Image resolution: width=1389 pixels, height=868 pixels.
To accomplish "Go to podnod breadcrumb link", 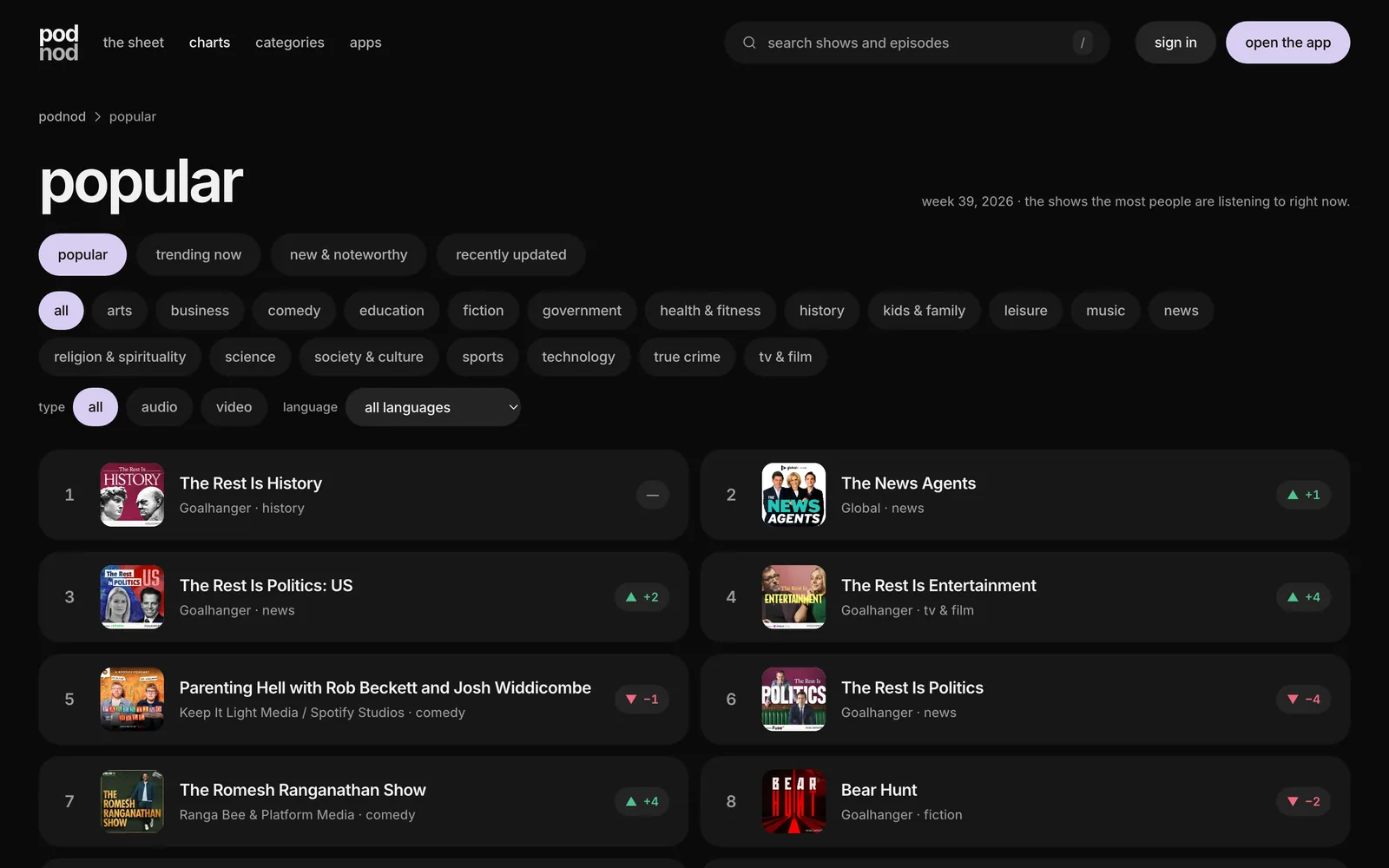I will point(63,116).
